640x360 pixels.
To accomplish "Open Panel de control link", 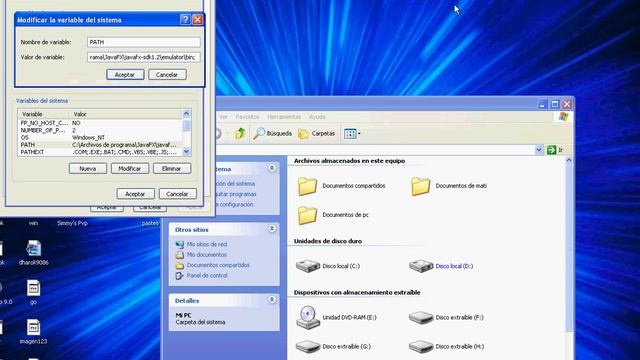I will [x=207, y=276].
